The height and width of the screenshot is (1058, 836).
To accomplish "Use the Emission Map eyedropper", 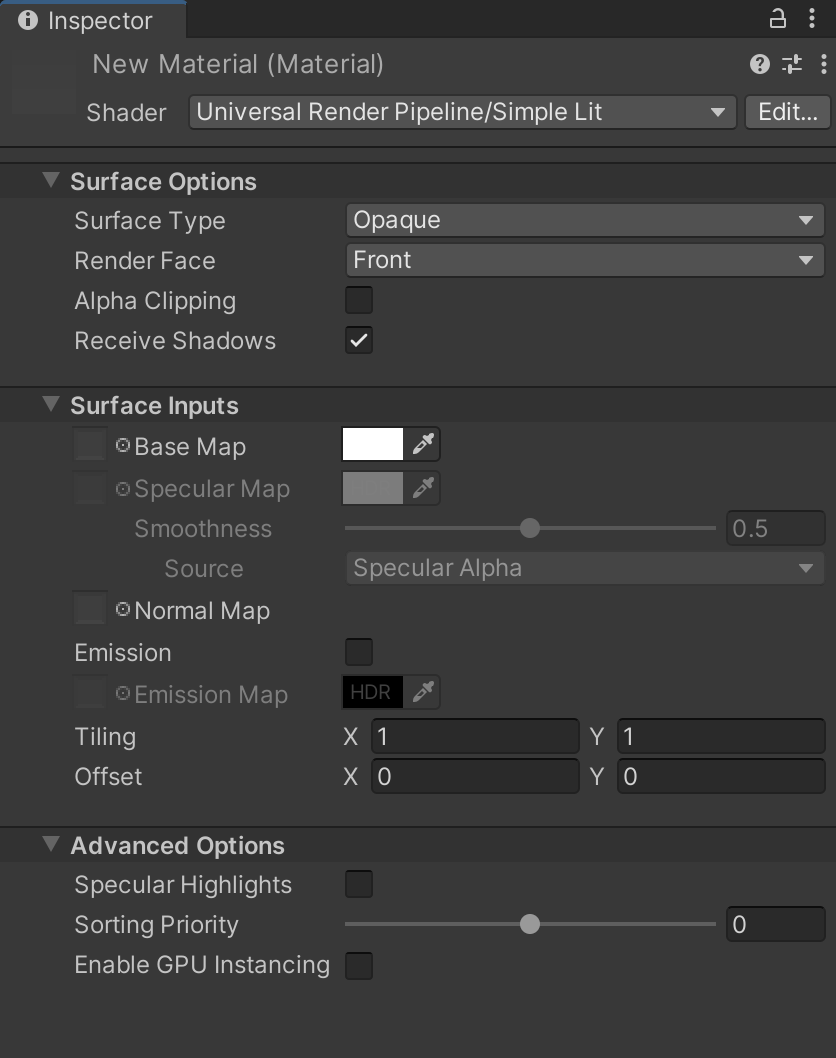I will [x=423, y=692].
